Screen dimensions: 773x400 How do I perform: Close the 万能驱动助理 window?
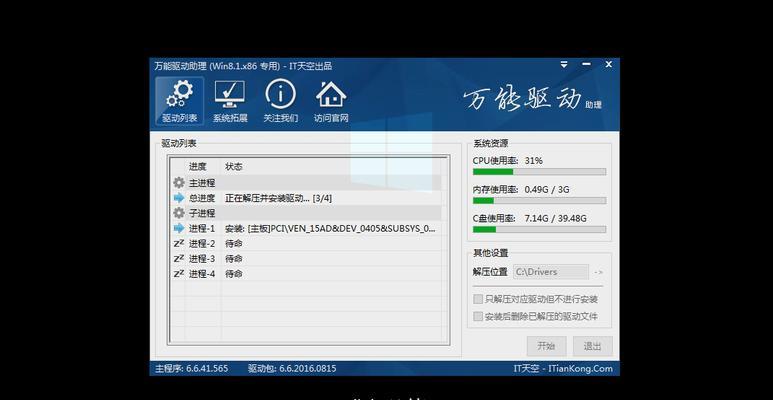609,65
